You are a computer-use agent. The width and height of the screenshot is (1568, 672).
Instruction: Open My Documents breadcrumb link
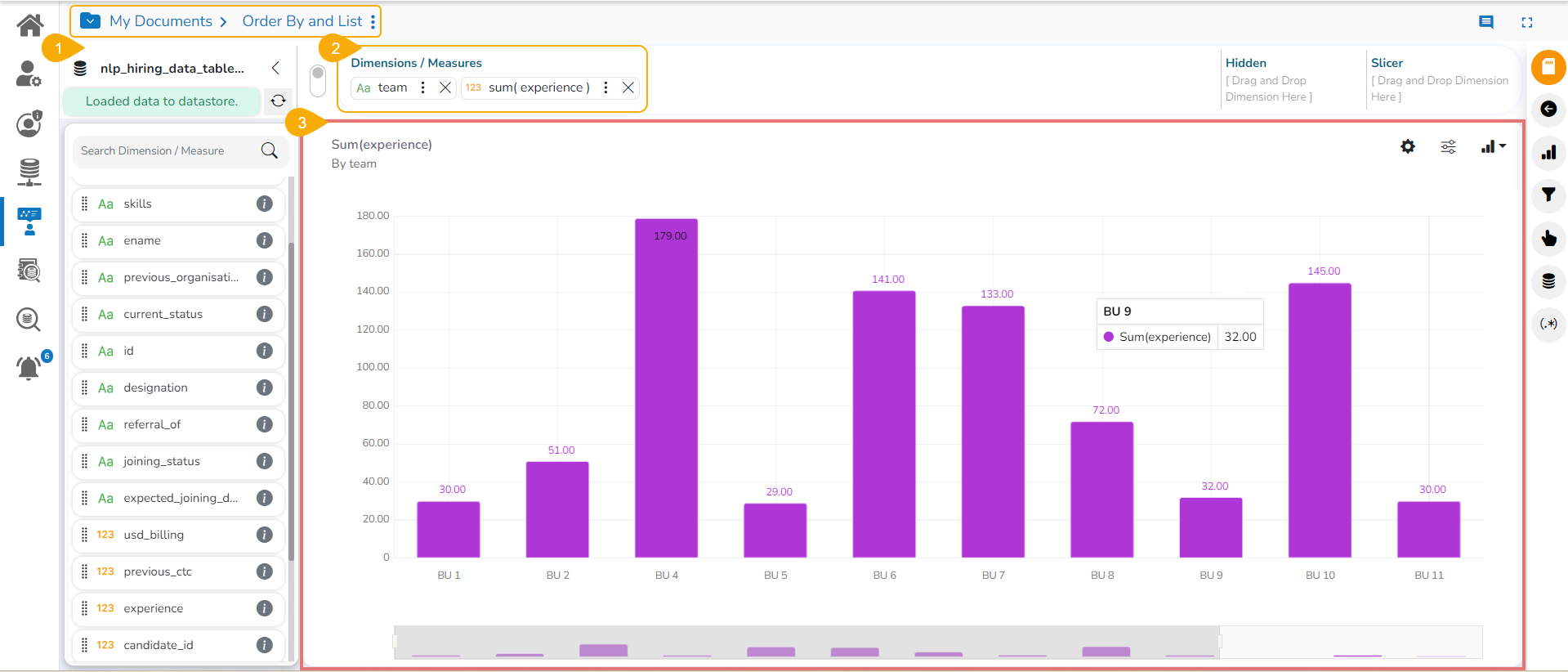(161, 21)
